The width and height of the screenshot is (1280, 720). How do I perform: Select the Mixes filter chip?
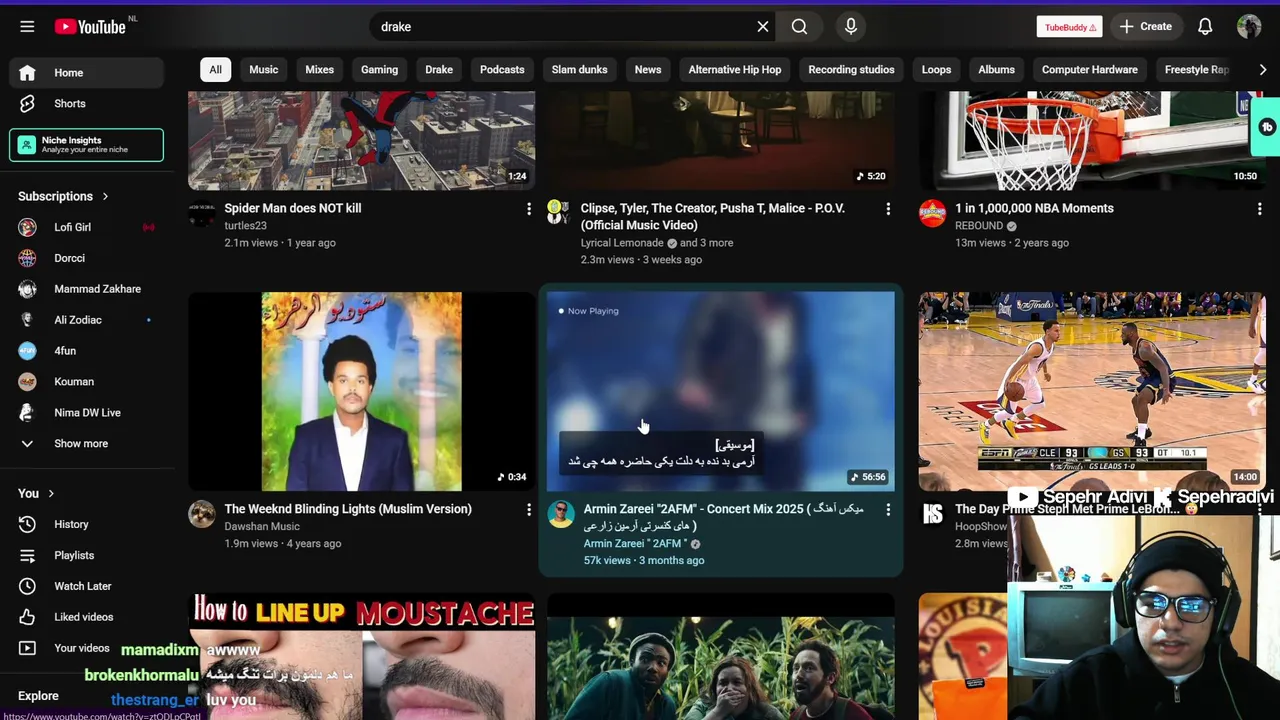pyautogui.click(x=320, y=69)
